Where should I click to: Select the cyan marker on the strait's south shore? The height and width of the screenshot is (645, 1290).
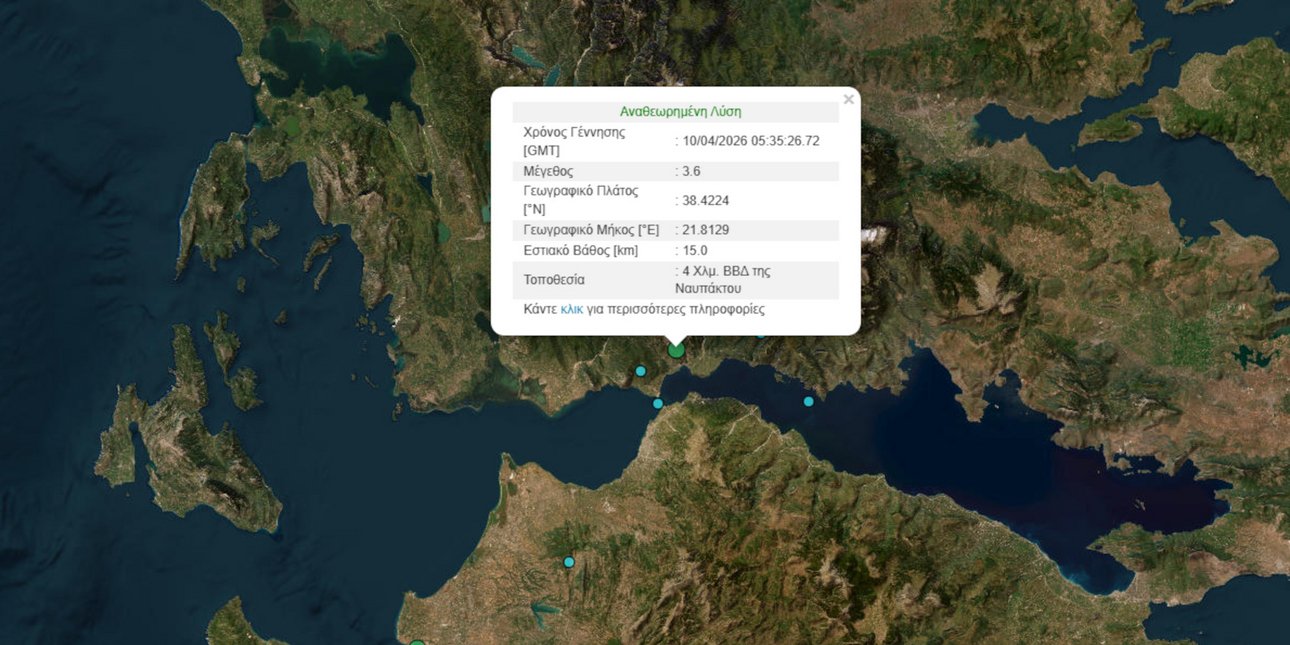click(658, 404)
